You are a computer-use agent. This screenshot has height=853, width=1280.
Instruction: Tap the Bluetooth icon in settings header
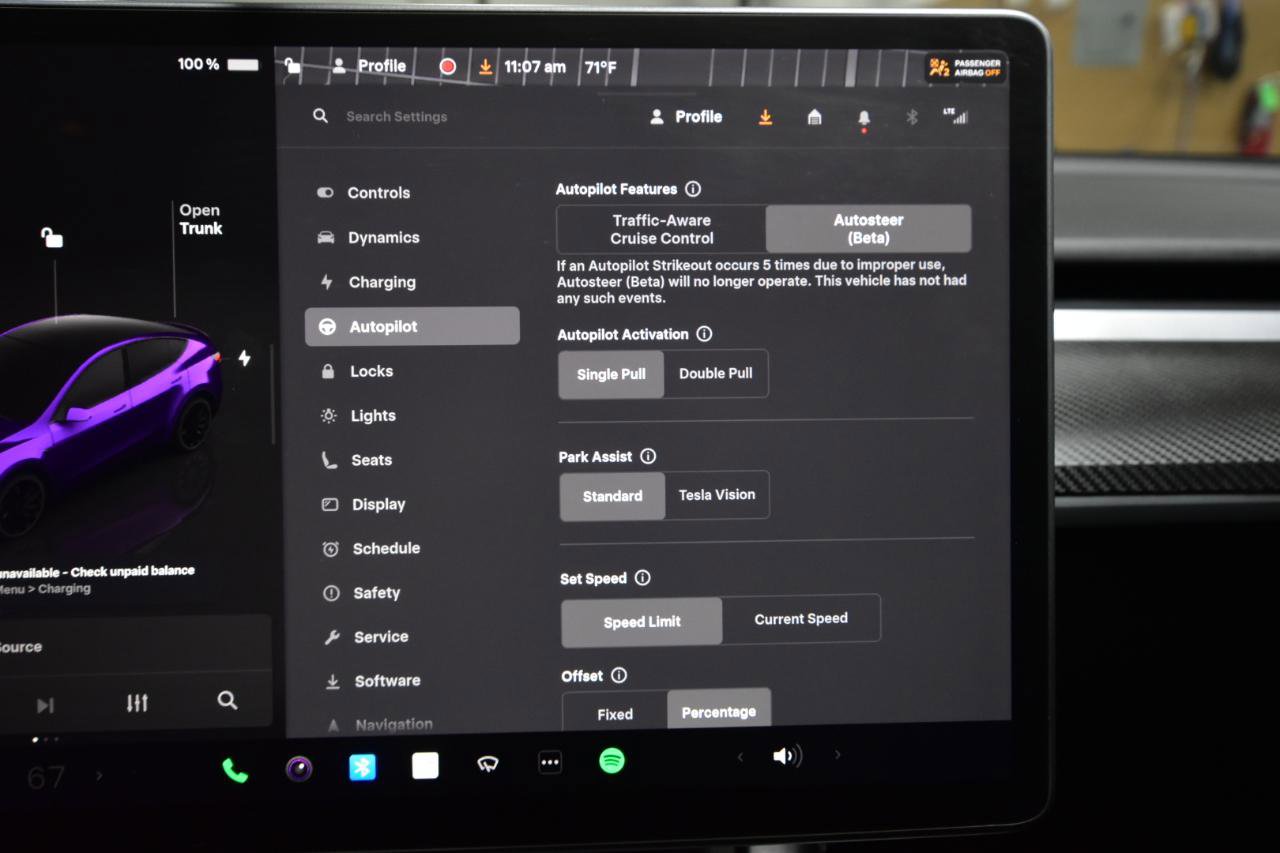tap(912, 117)
